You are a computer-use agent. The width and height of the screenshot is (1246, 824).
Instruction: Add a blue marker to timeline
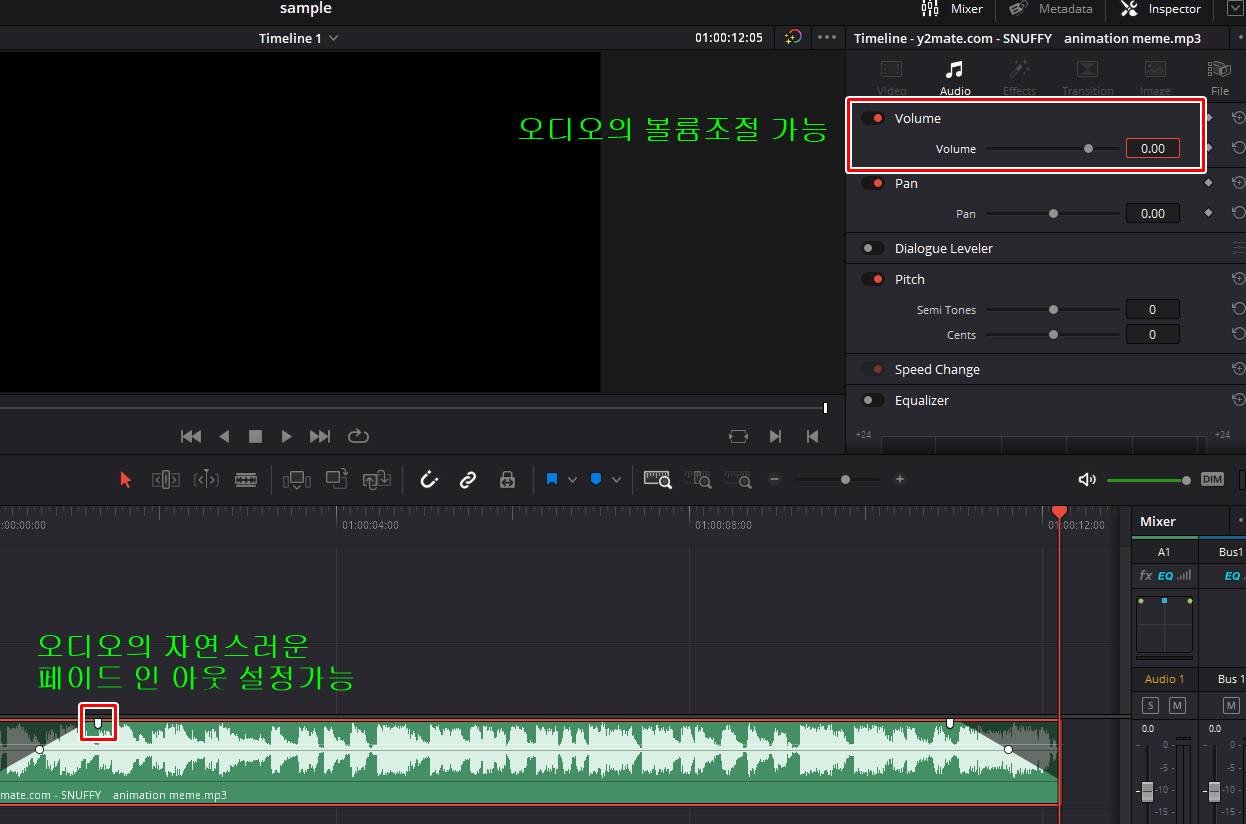click(x=595, y=480)
